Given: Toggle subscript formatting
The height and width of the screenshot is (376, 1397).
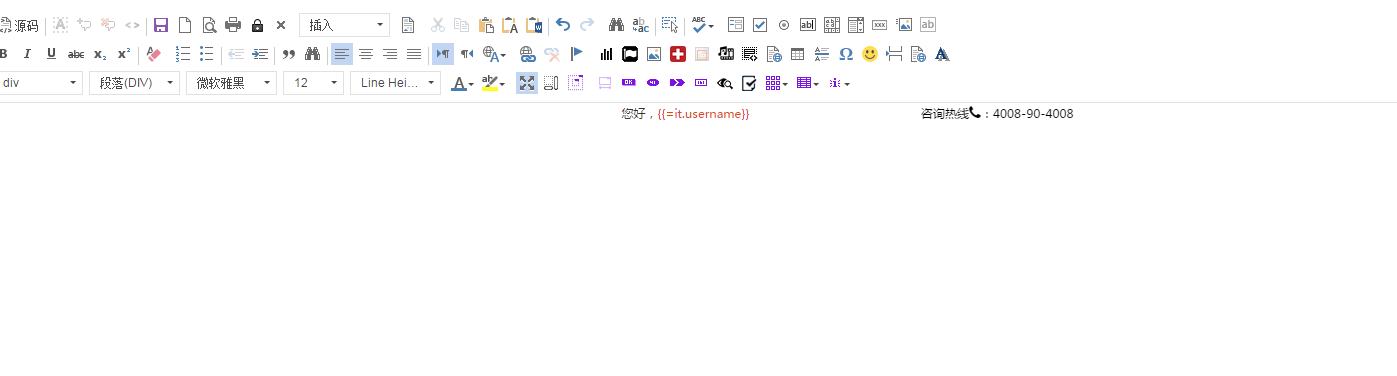Looking at the screenshot, I should 99,54.
